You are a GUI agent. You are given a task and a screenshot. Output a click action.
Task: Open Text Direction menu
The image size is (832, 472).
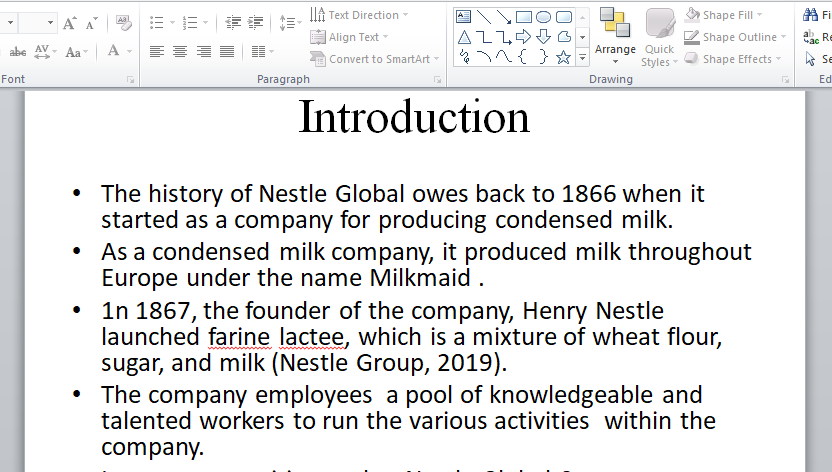click(359, 15)
